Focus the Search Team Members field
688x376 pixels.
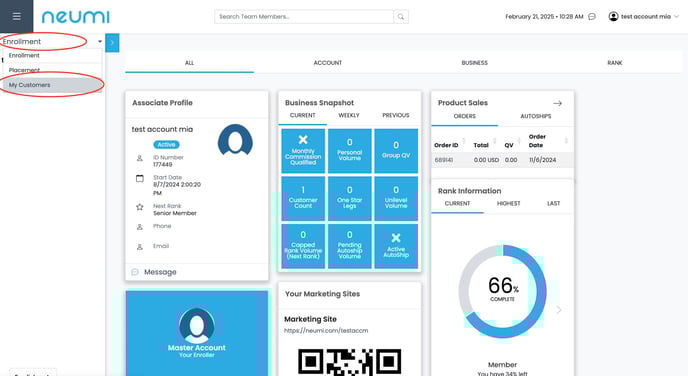click(x=304, y=17)
